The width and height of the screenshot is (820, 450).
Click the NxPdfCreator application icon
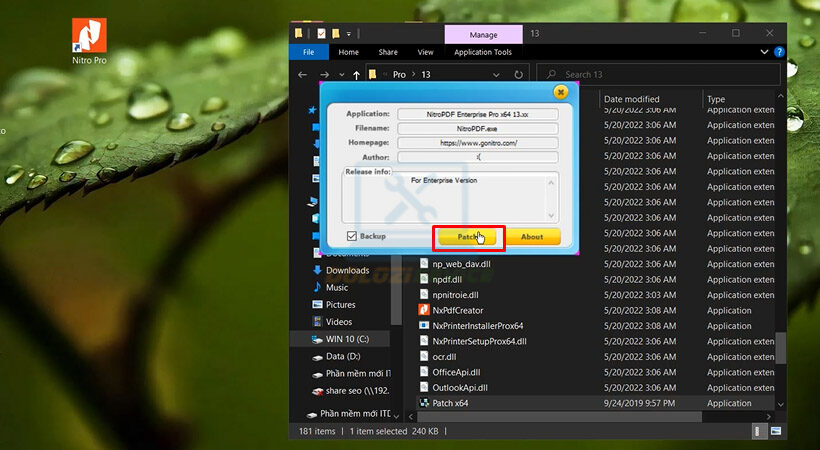424,310
